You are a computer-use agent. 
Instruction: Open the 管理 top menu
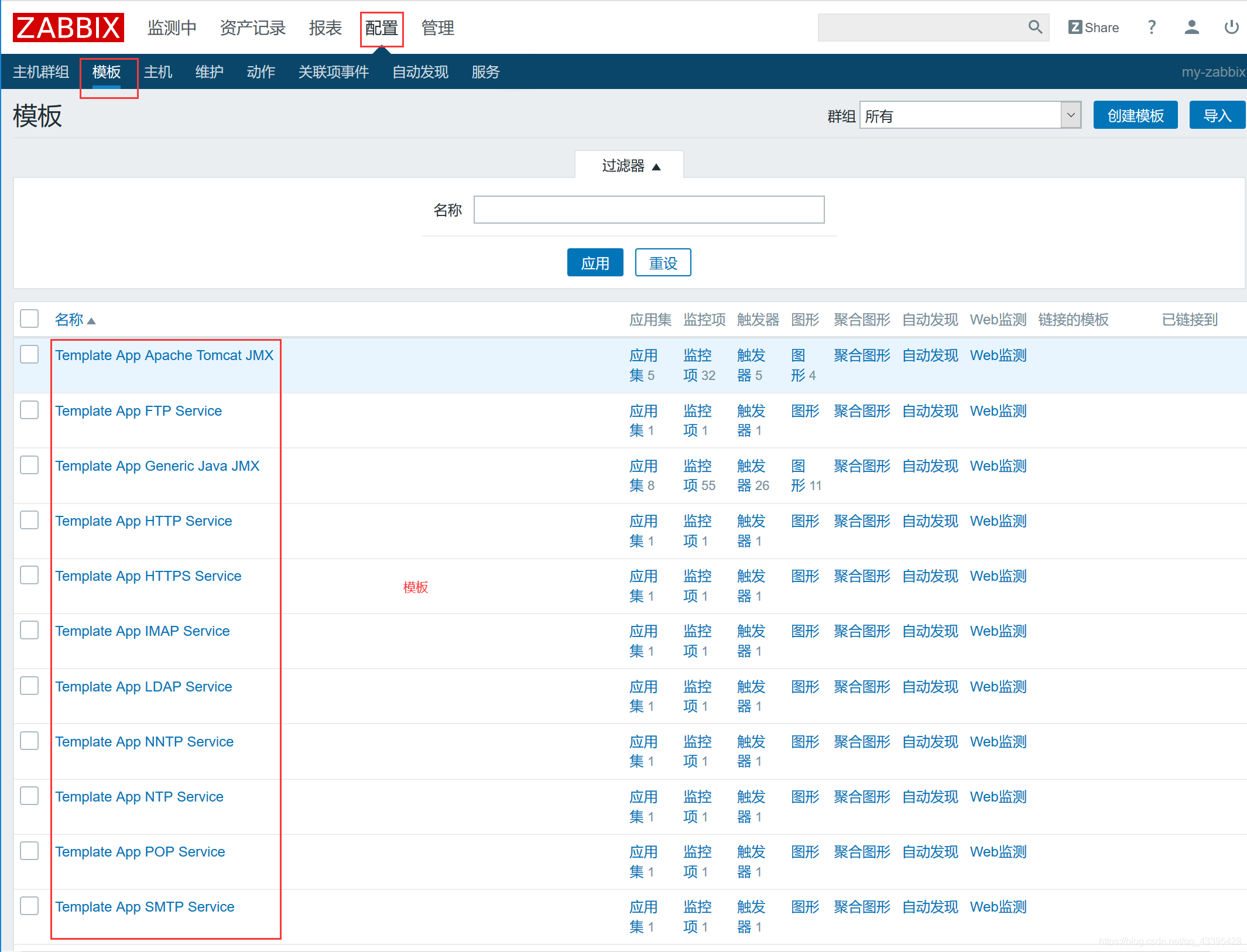tap(438, 28)
